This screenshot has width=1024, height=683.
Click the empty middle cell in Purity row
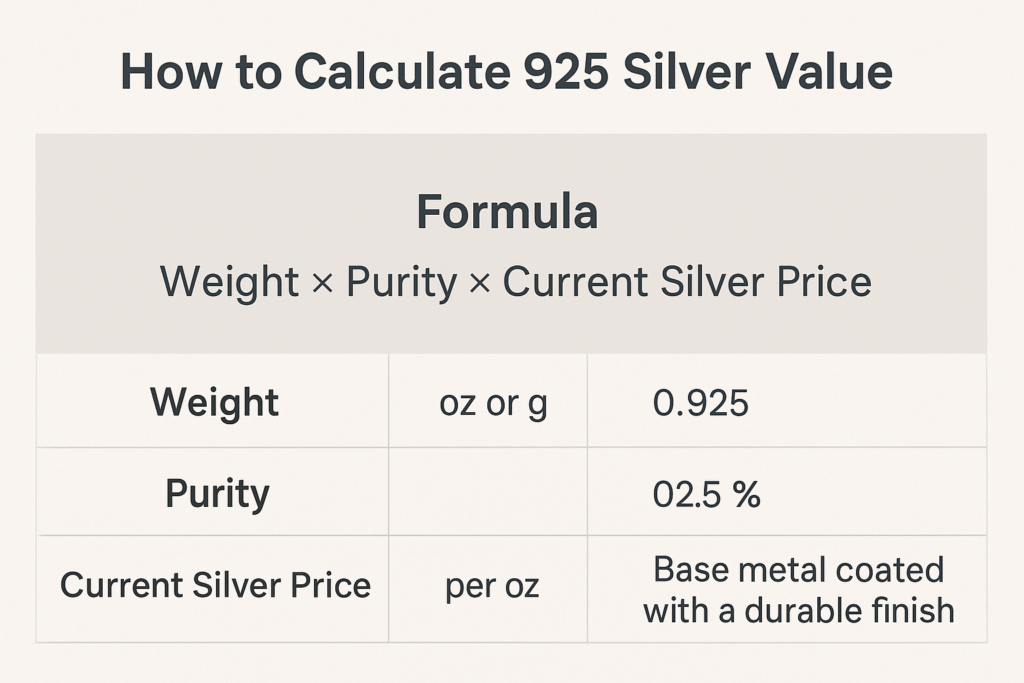coord(487,494)
